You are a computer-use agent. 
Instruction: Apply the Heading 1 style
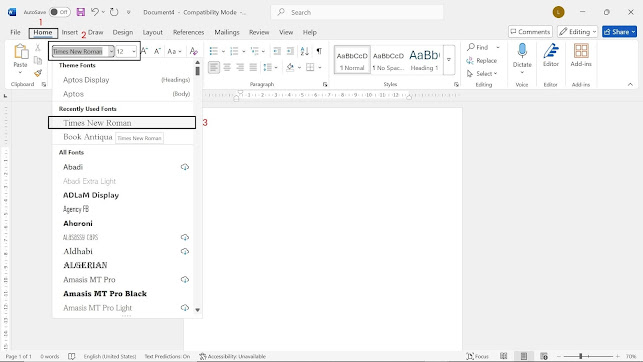pyautogui.click(x=424, y=60)
